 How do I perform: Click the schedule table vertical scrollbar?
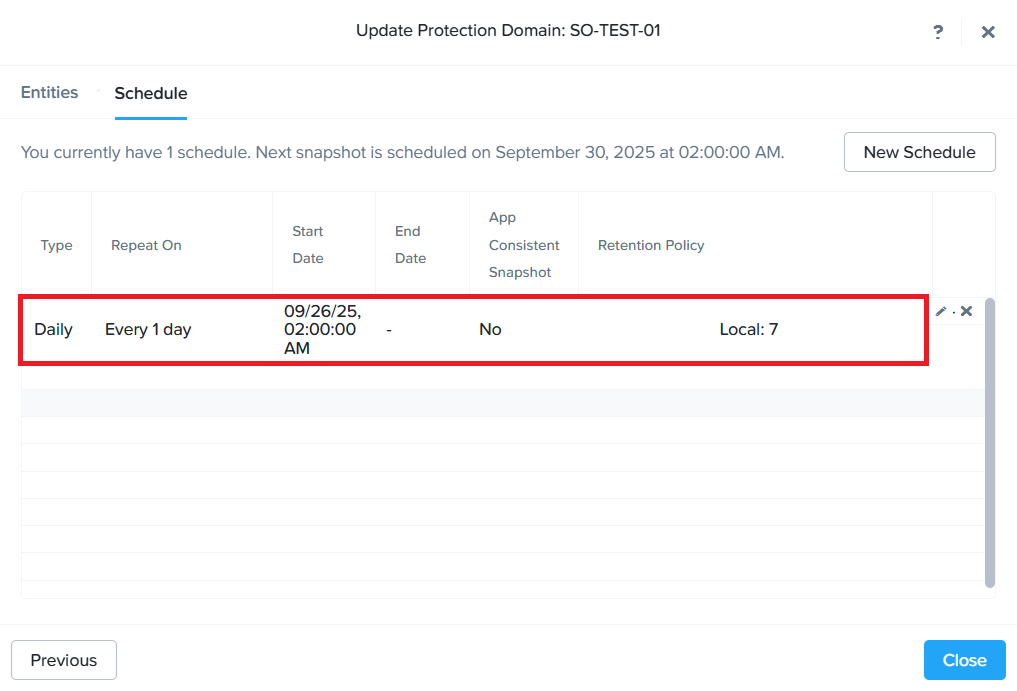click(x=990, y=441)
